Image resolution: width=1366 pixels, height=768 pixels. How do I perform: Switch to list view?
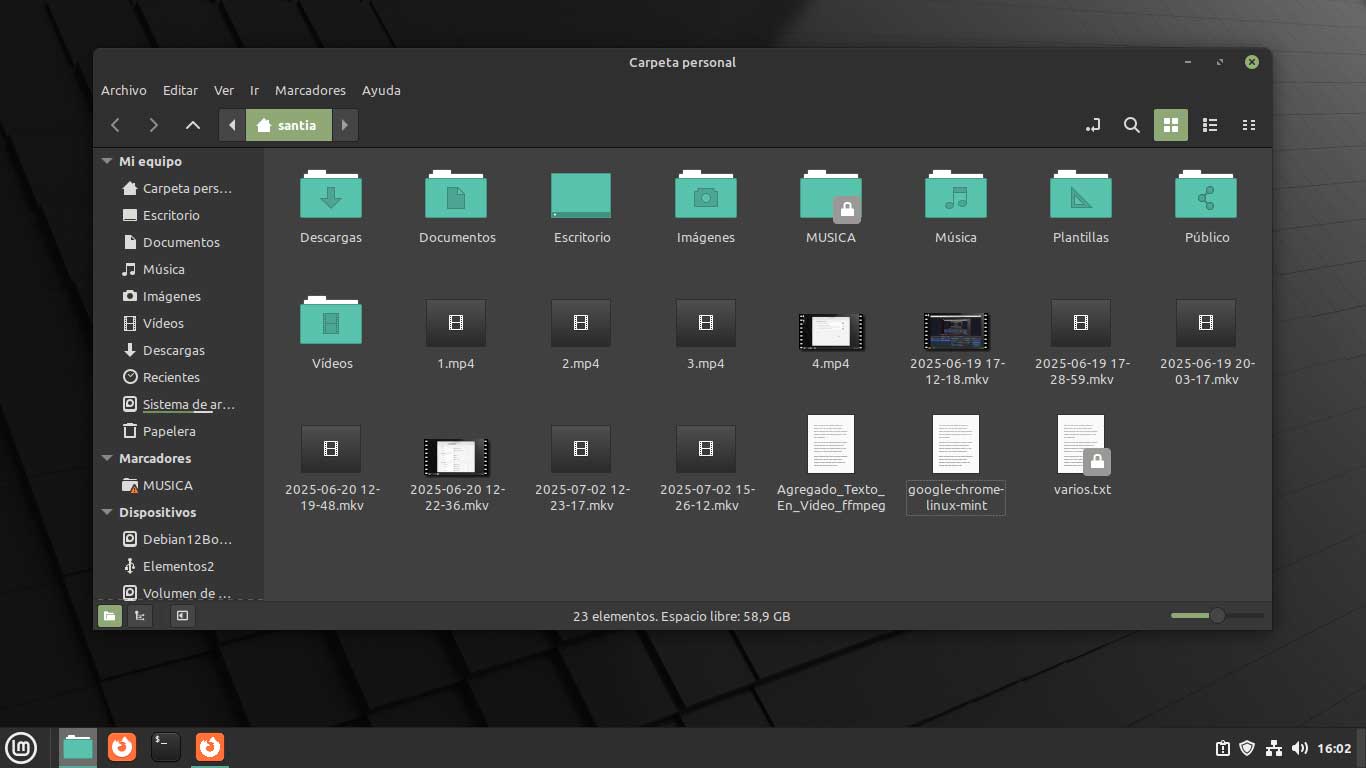click(x=1210, y=125)
